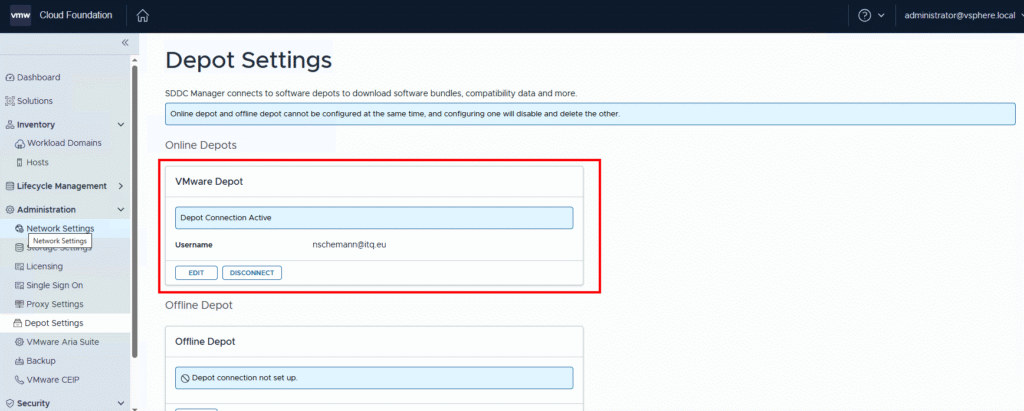
Task: Expand the Lifecycle Management section
Action: [121, 186]
